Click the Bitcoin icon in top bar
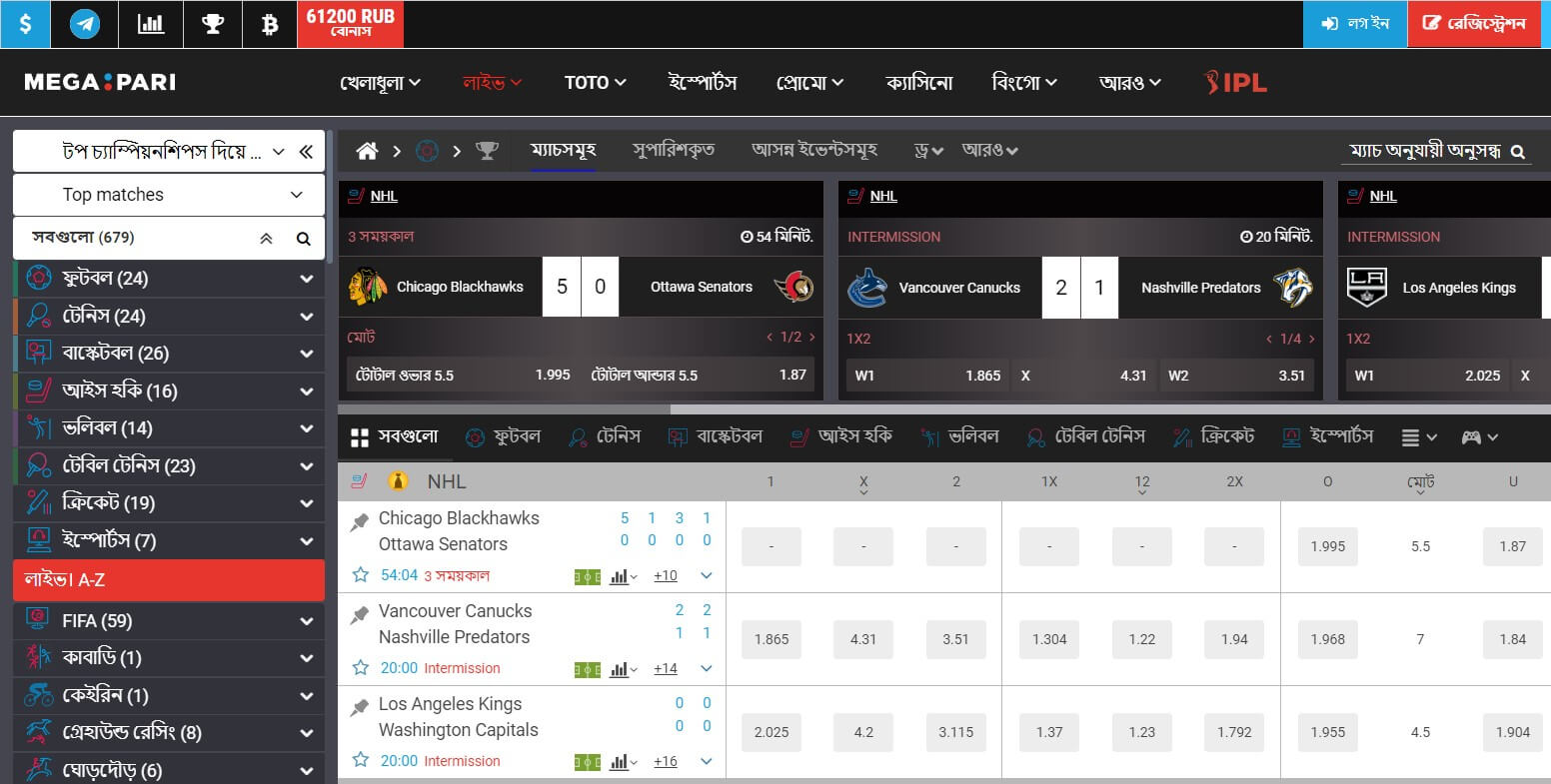Image resolution: width=1551 pixels, height=784 pixels. [270, 24]
